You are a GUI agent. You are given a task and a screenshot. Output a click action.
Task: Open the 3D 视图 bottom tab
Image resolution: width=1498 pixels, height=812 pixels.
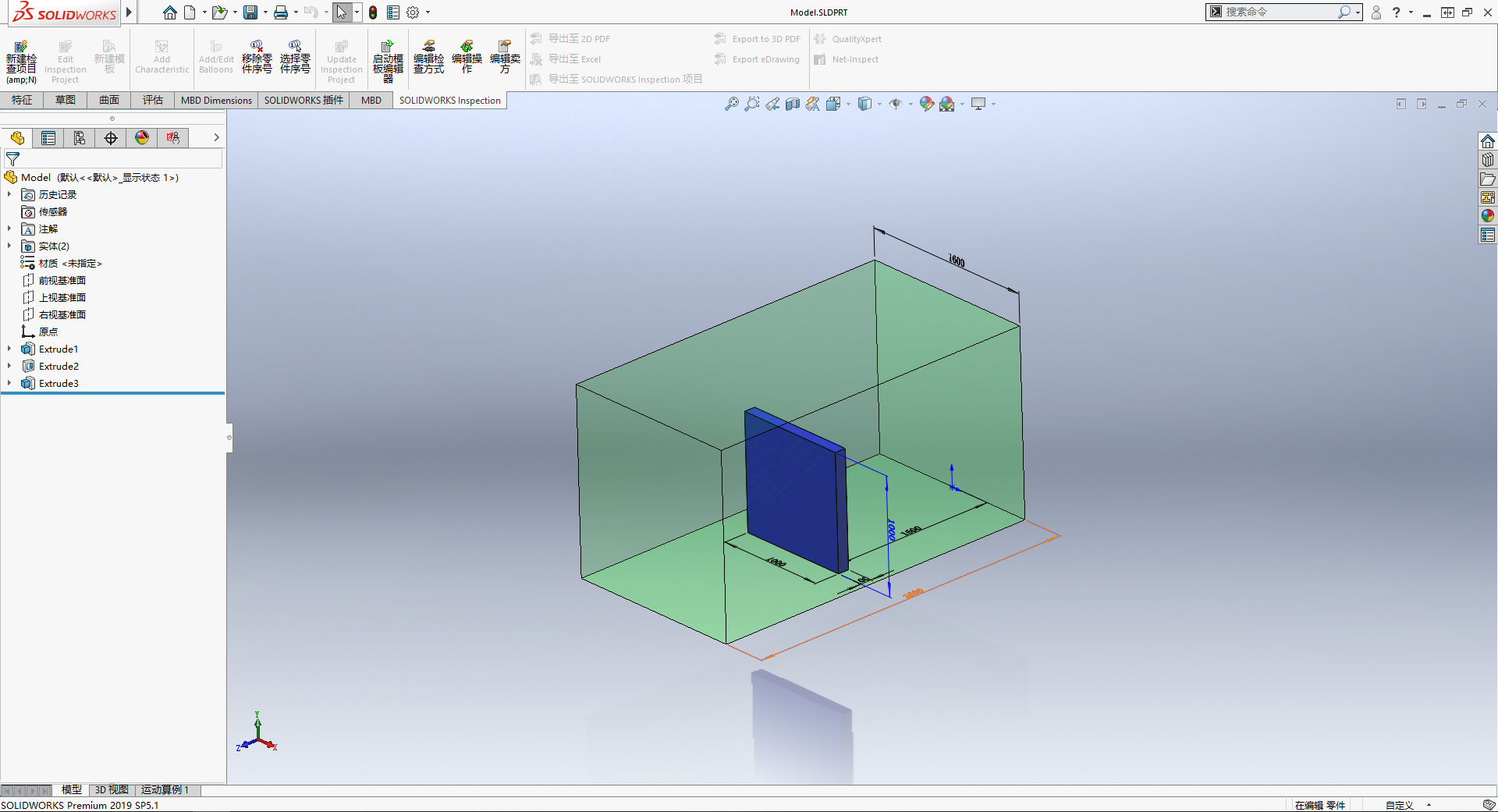click(x=112, y=790)
